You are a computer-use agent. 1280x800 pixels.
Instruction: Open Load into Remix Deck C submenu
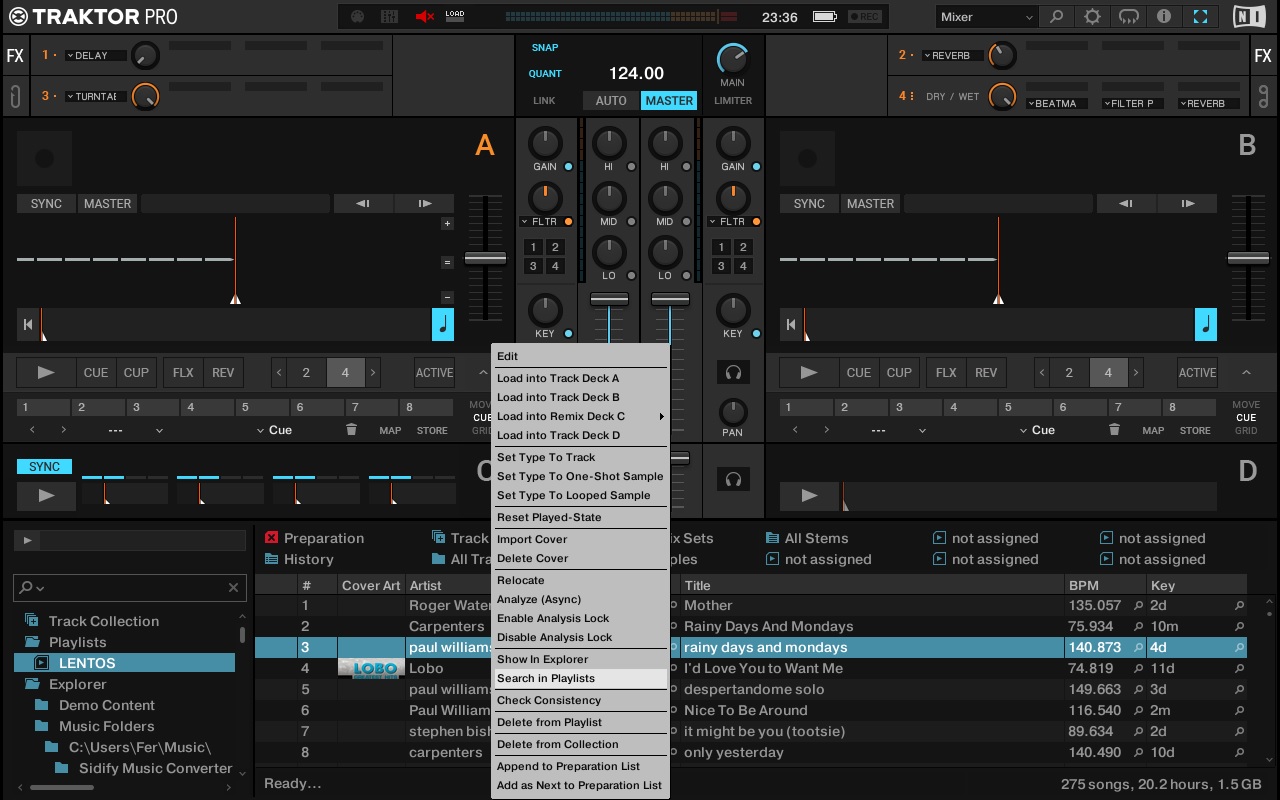point(580,416)
